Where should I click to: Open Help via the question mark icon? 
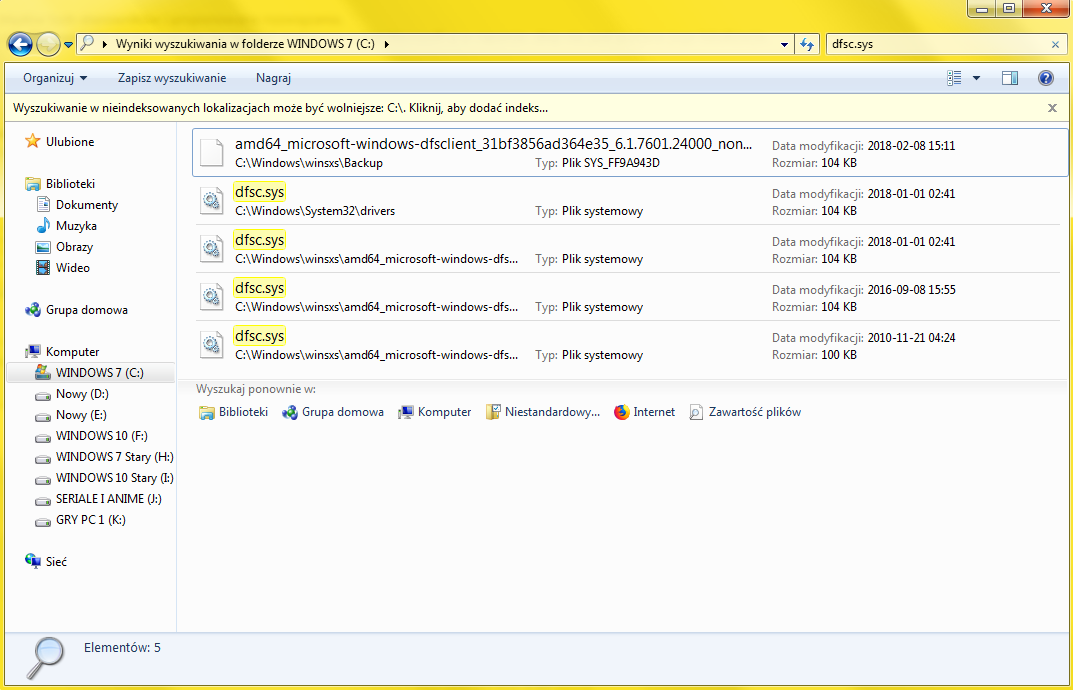pyautogui.click(x=1046, y=78)
